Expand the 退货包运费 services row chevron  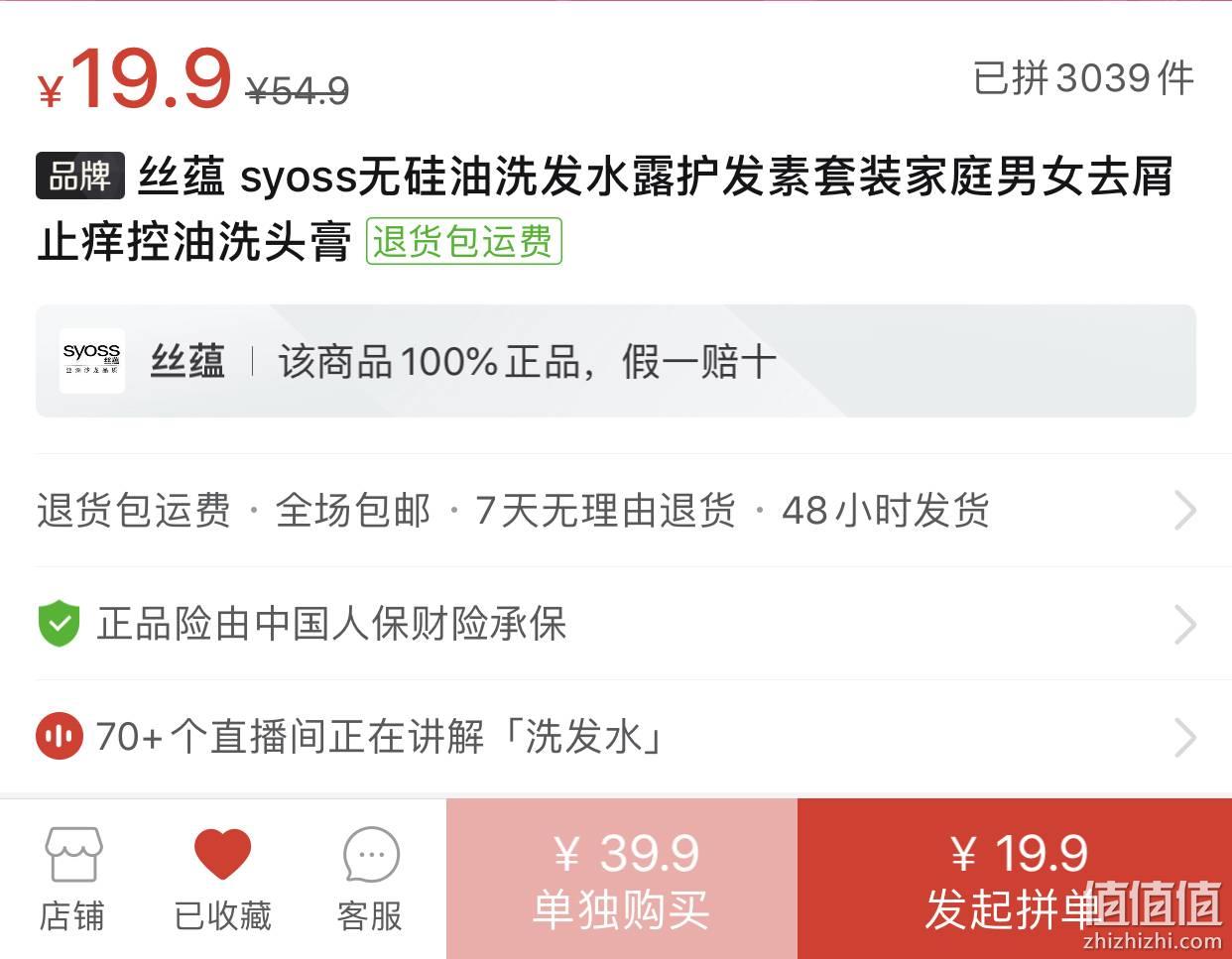tap(1184, 511)
